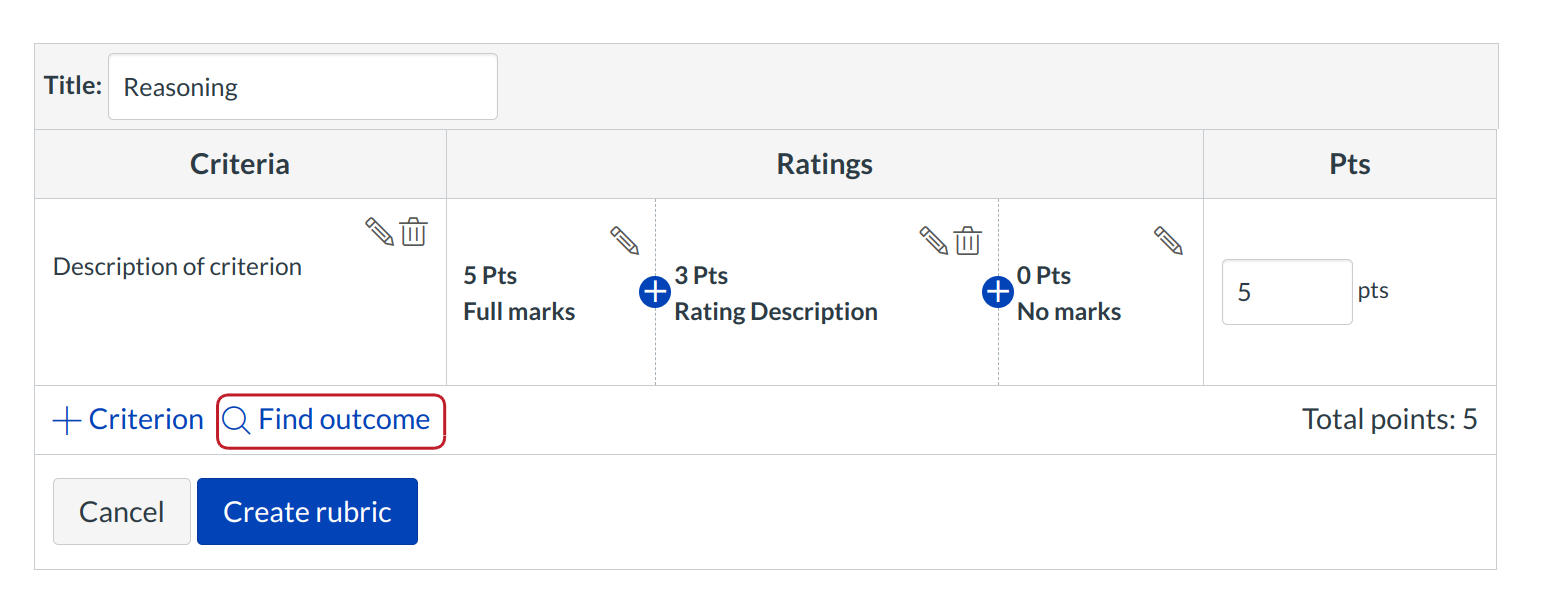Select the 0 Pts No marks cell
This screenshot has width=1550, height=610.
coord(1069,294)
